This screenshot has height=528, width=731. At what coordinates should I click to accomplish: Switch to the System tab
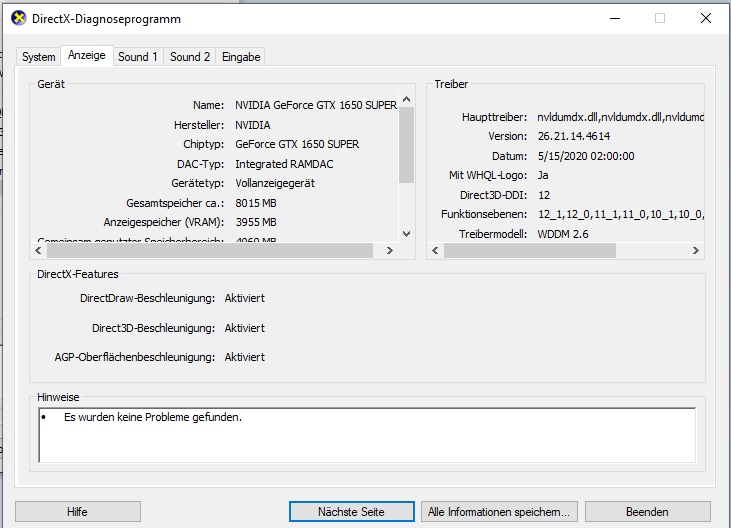tap(39, 57)
